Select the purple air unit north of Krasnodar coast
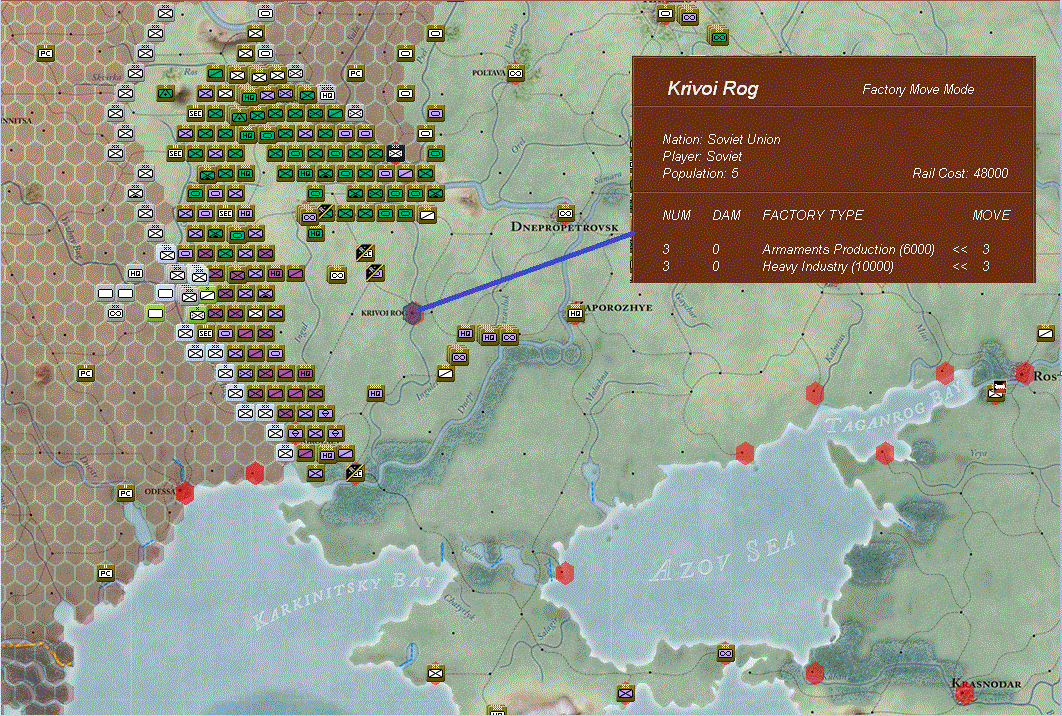Image resolution: width=1062 pixels, height=716 pixels. pyautogui.click(x=725, y=654)
